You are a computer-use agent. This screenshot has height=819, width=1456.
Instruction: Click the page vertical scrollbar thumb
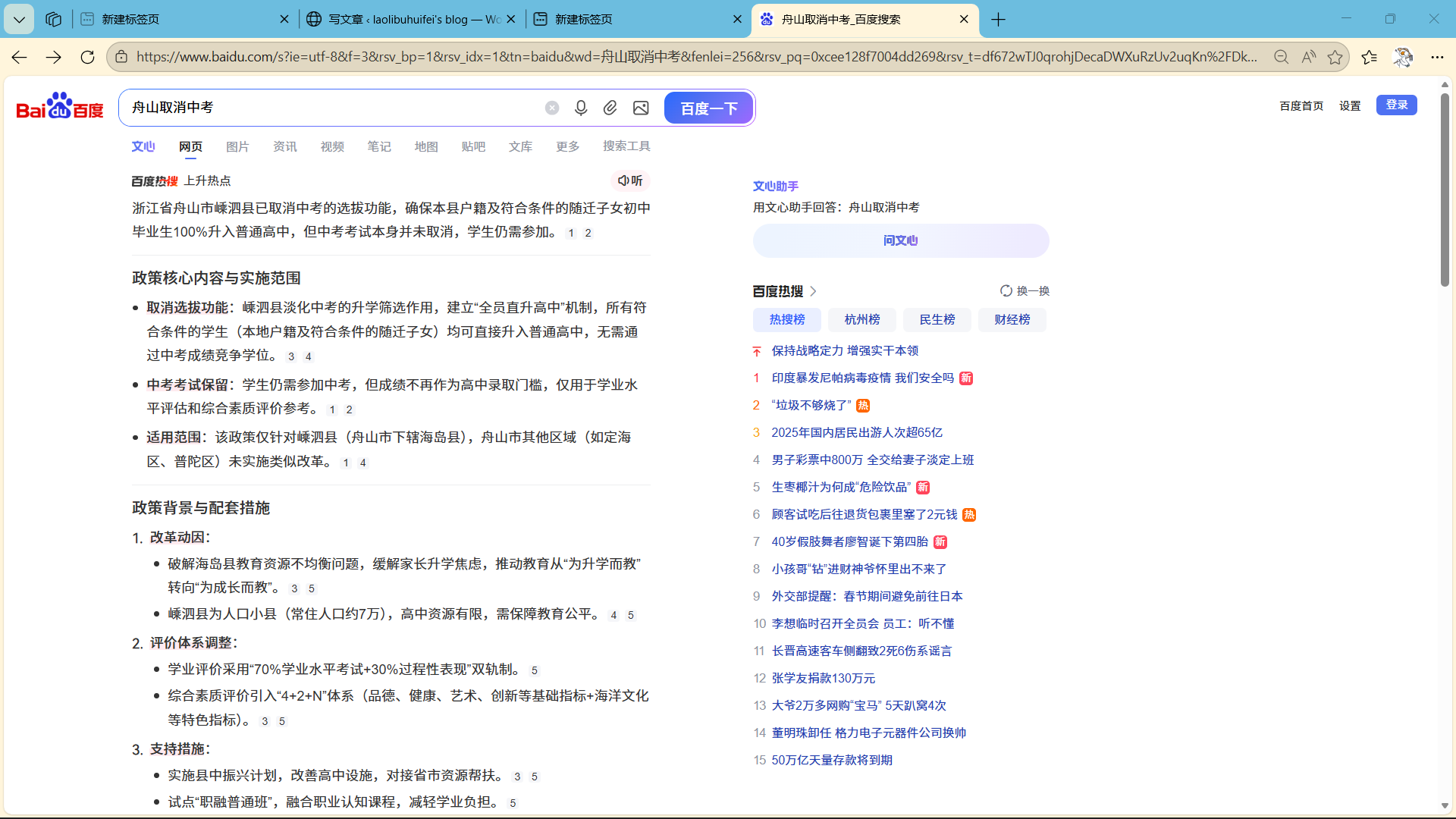click(1445, 190)
